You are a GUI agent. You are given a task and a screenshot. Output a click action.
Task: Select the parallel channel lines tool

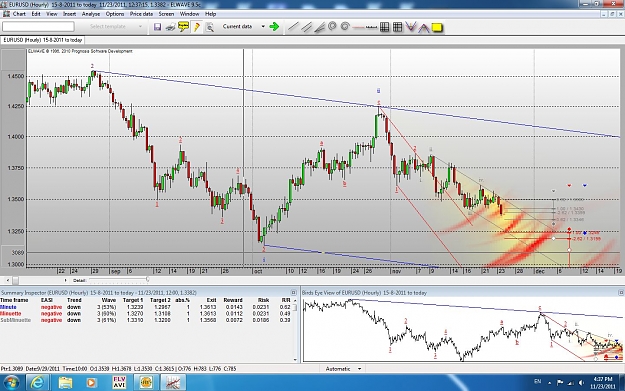coord(306,27)
